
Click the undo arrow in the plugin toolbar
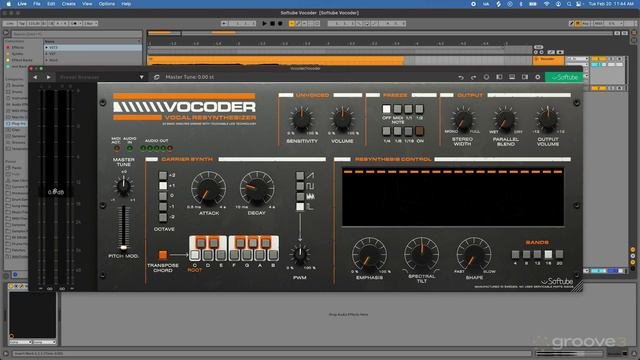(461, 77)
